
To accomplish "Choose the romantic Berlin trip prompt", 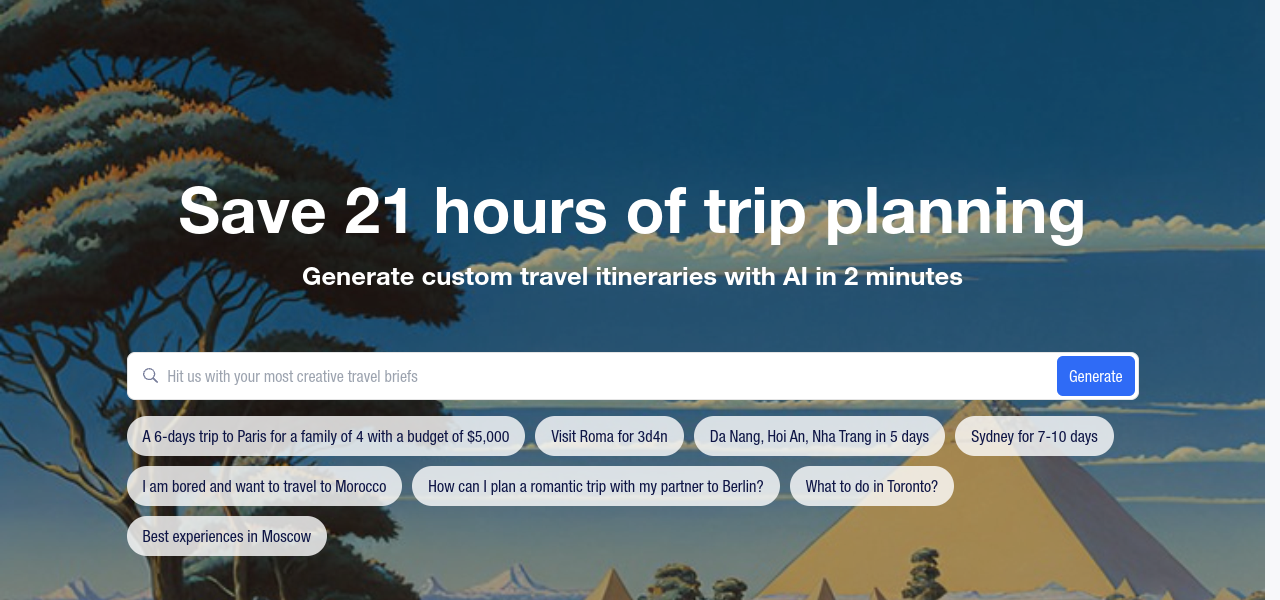I will [x=595, y=486].
